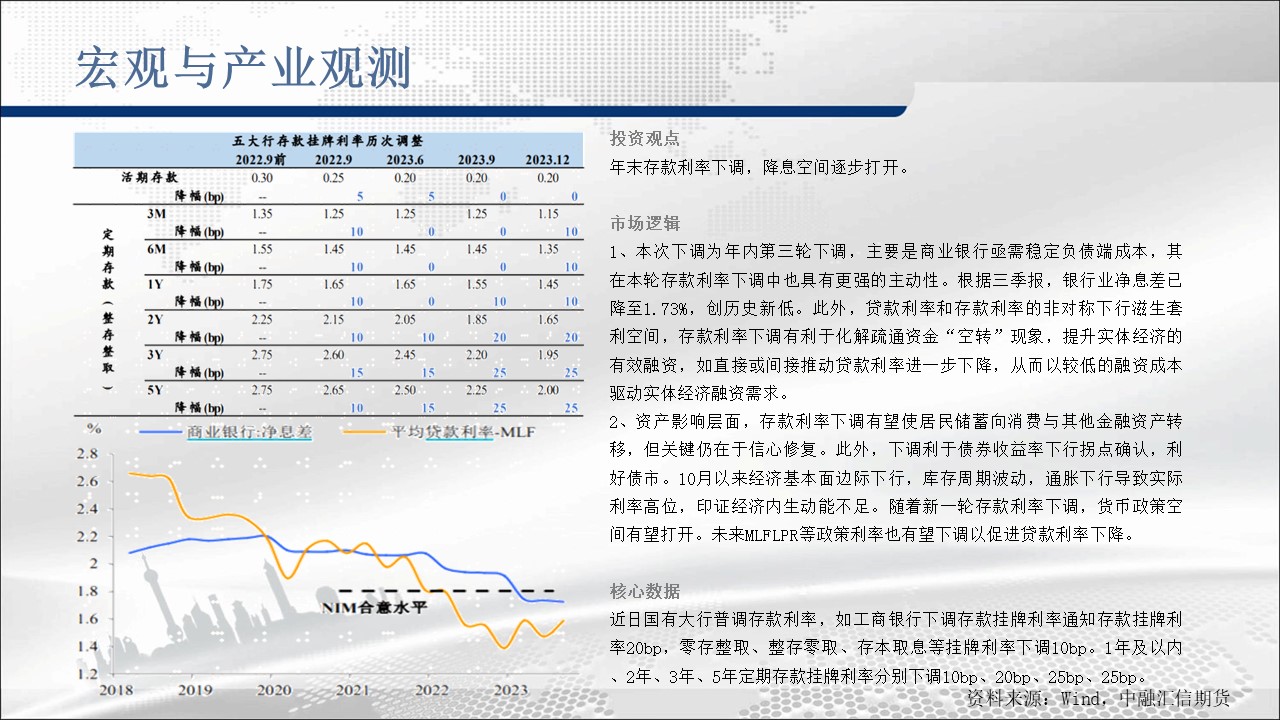Click the slide title 宏观与产业观测
Screen dimensions: 1280x720
[243, 68]
